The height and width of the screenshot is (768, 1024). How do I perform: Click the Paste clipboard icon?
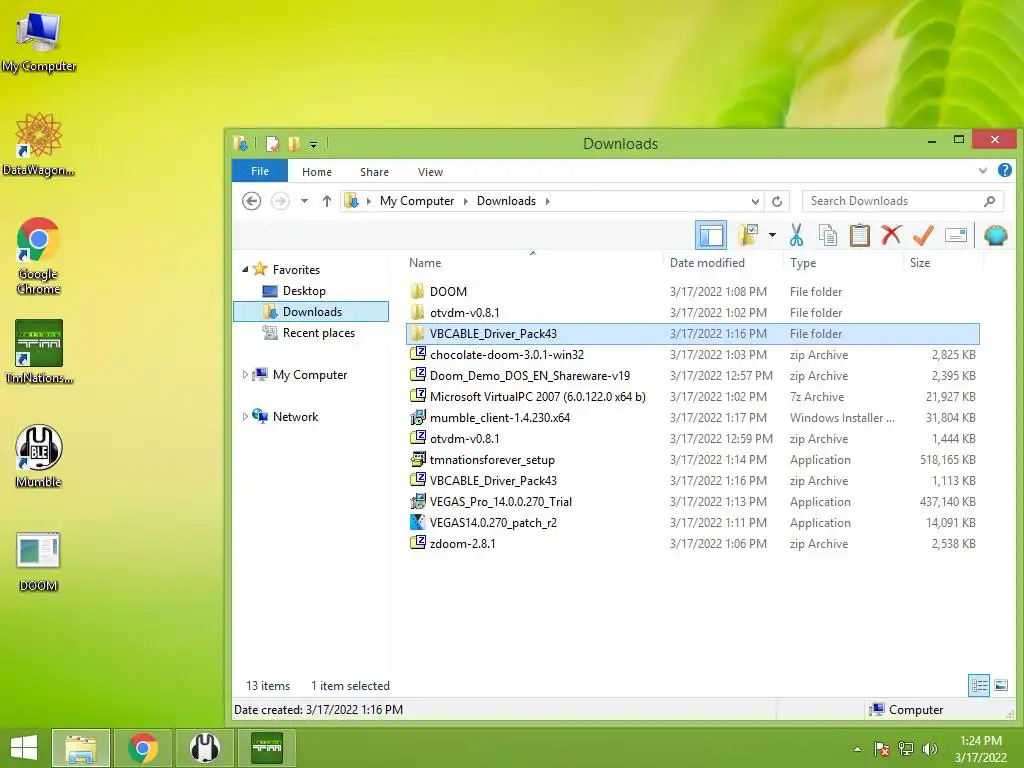[x=859, y=235]
